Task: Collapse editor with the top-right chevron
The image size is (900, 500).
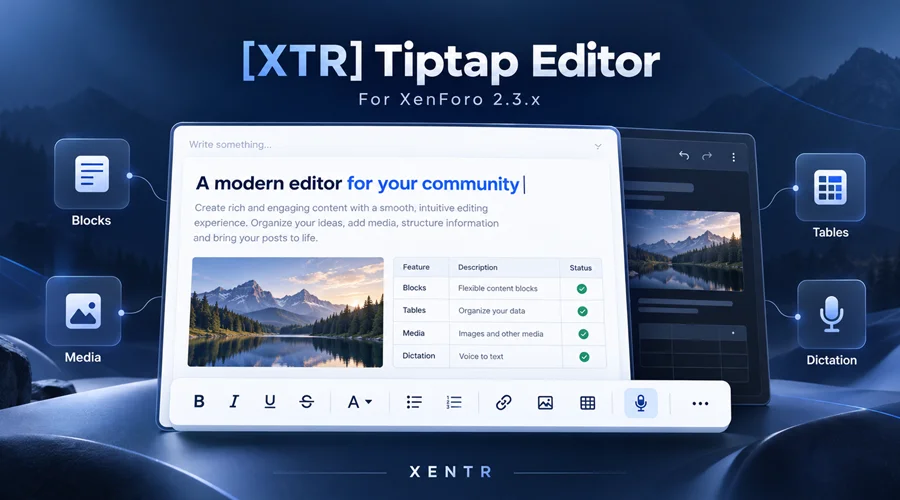Action: 598,147
